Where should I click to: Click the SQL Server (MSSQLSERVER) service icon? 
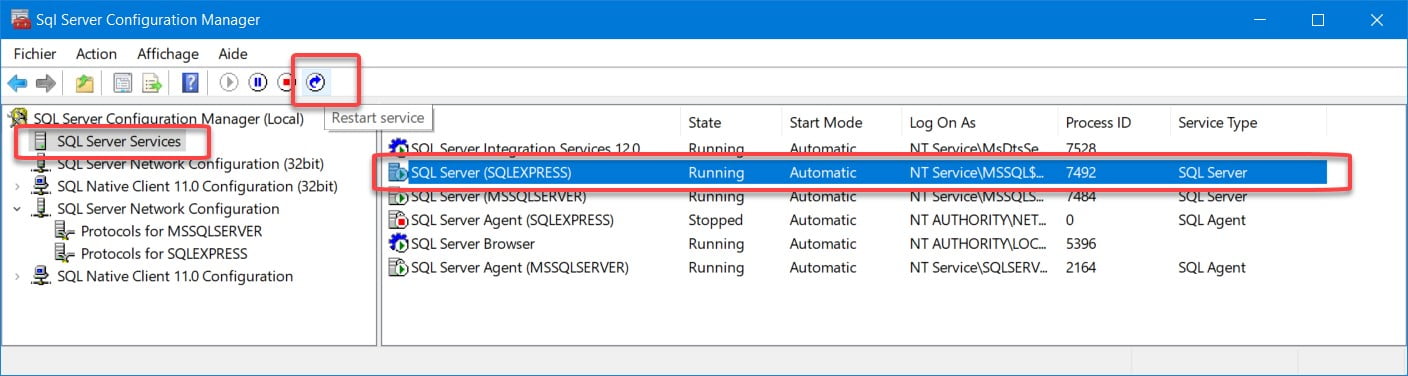tap(398, 197)
